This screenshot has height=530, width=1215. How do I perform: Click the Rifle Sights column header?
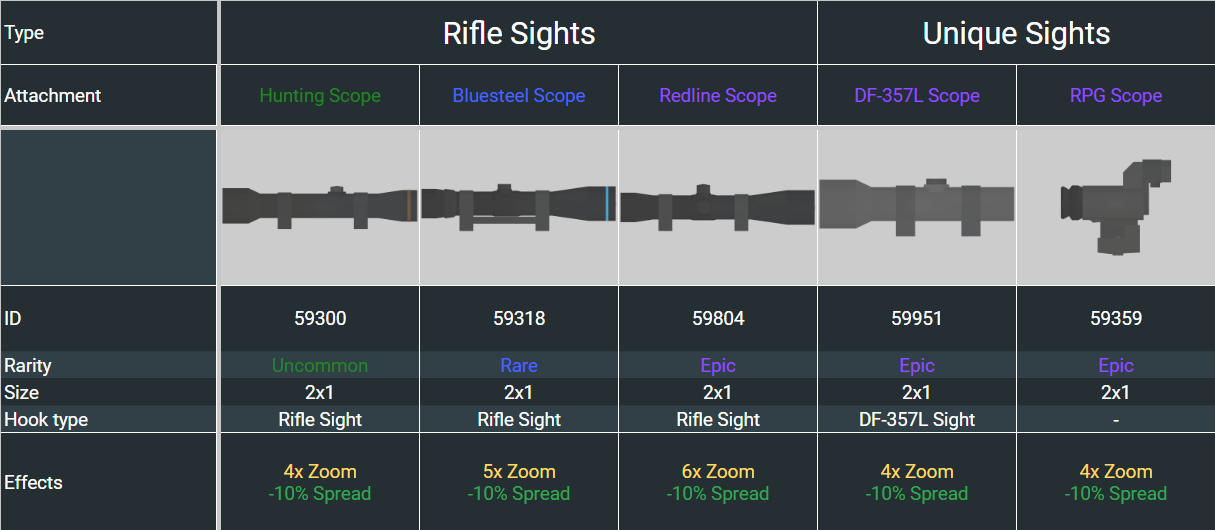(x=519, y=33)
